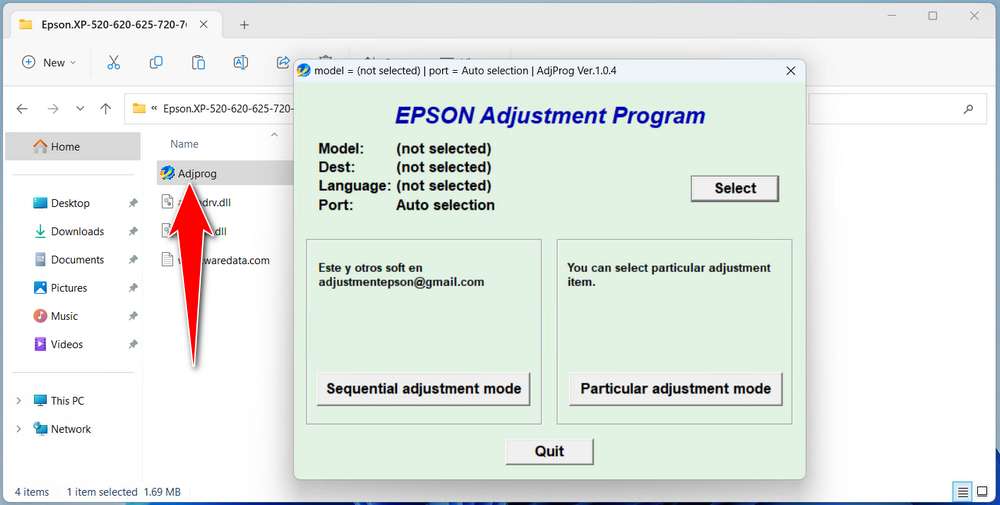Image resolution: width=1000 pixels, height=505 pixels.
Task: Add a new Explorer tab
Action: [x=244, y=24]
